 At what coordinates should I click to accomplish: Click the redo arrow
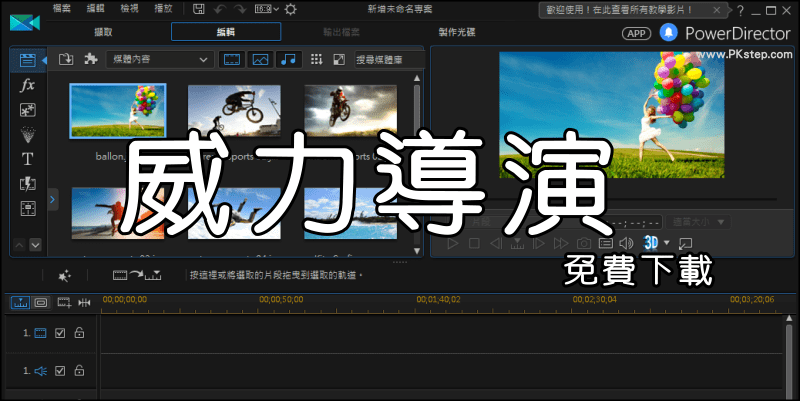coord(241,9)
